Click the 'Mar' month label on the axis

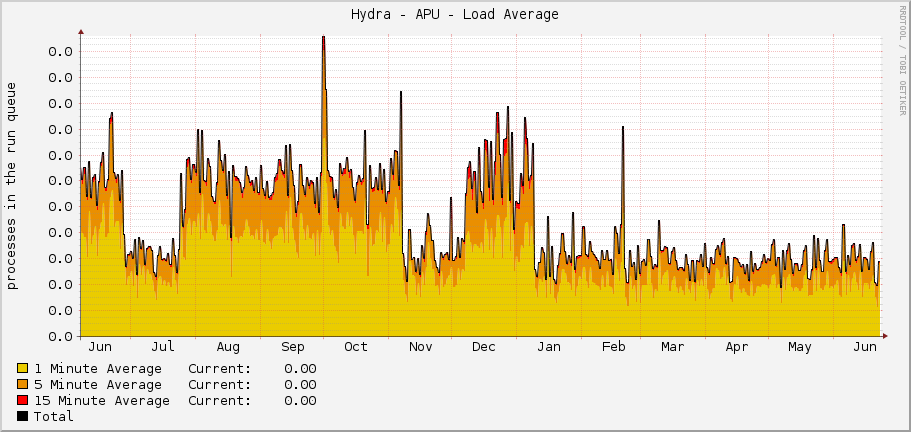(673, 347)
